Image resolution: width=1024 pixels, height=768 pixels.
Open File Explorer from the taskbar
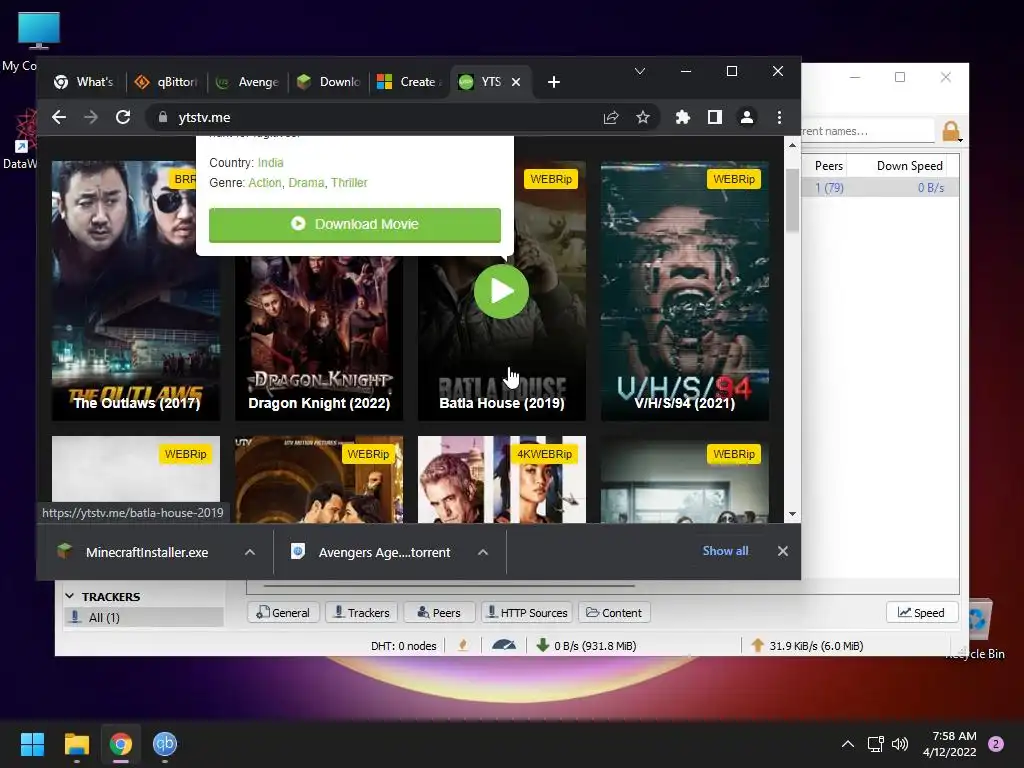click(x=76, y=744)
